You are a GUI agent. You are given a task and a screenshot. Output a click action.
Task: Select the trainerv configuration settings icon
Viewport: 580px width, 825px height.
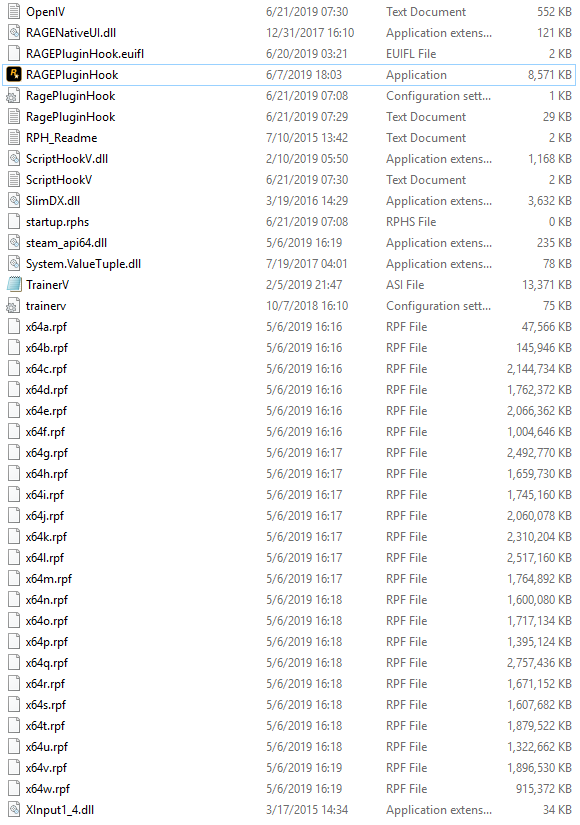(x=14, y=306)
